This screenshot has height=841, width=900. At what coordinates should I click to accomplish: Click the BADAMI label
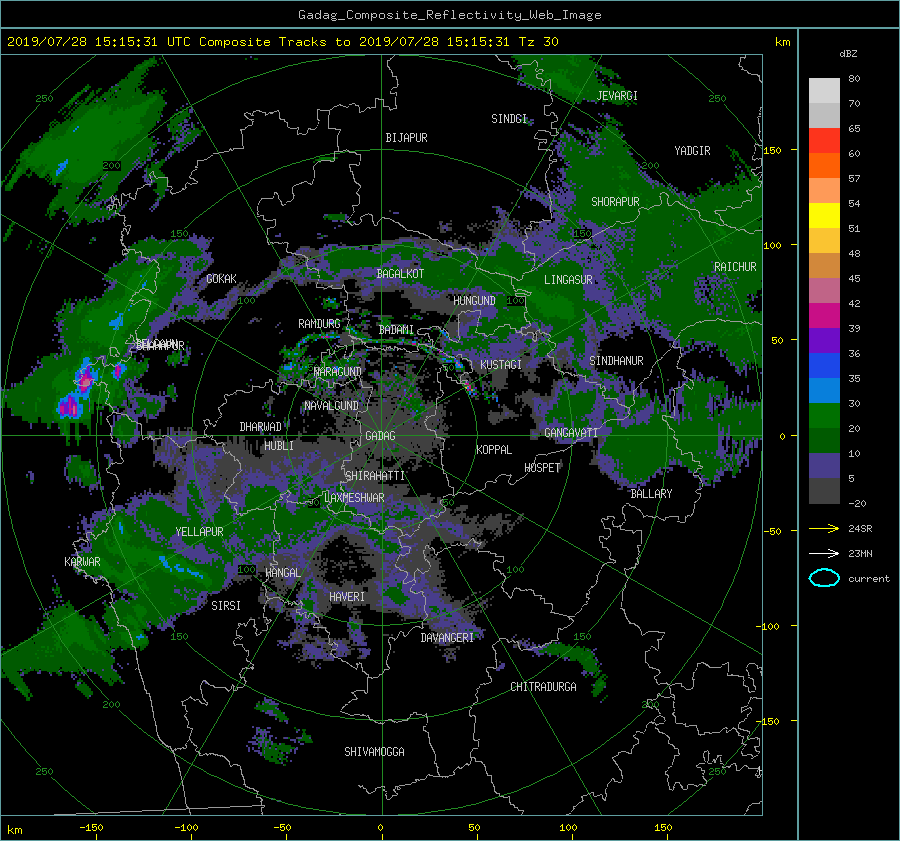[396, 330]
